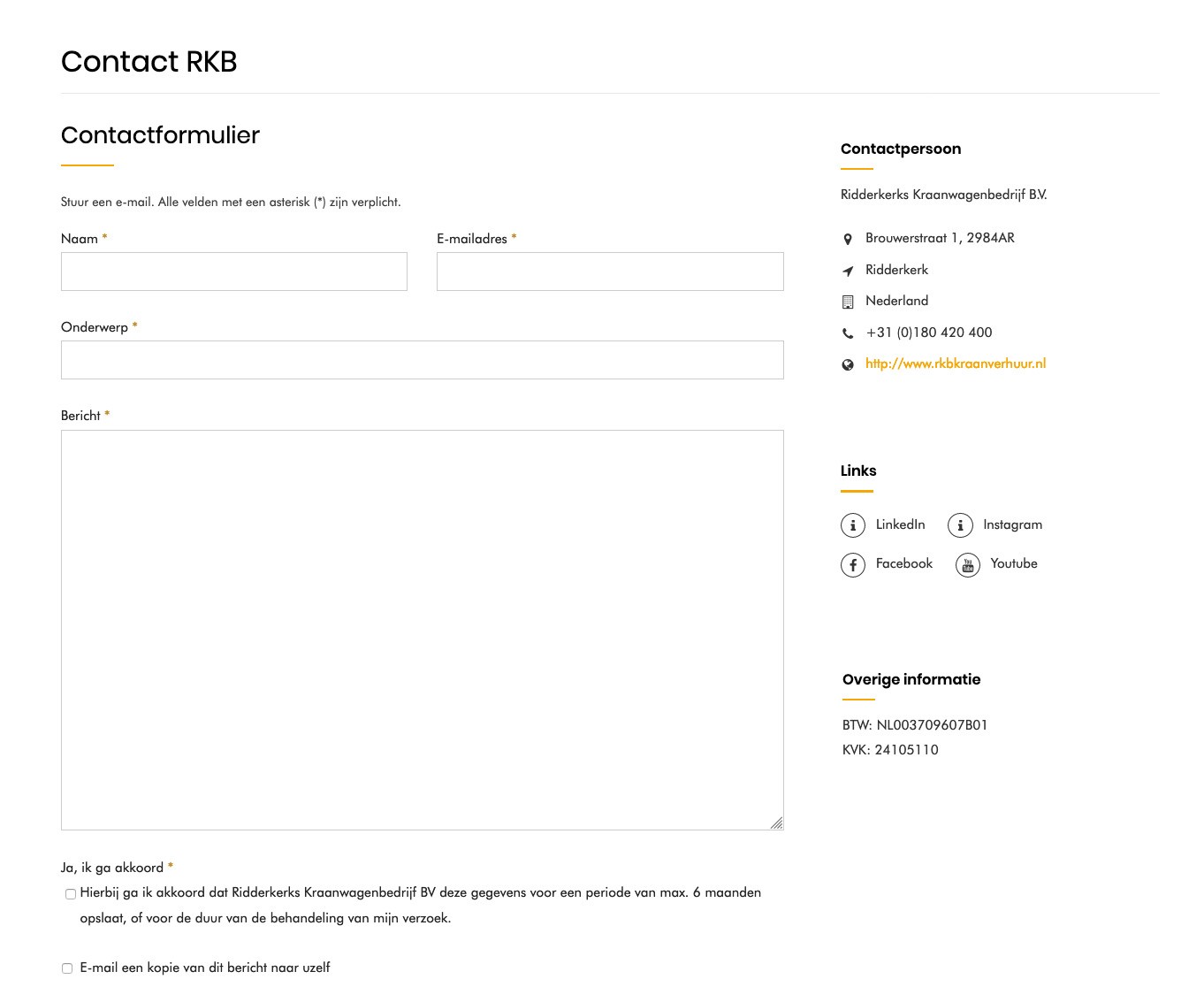Image resolution: width=1204 pixels, height=987 pixels.
Task: Click the Instagram circle icon
Action: 960,525
